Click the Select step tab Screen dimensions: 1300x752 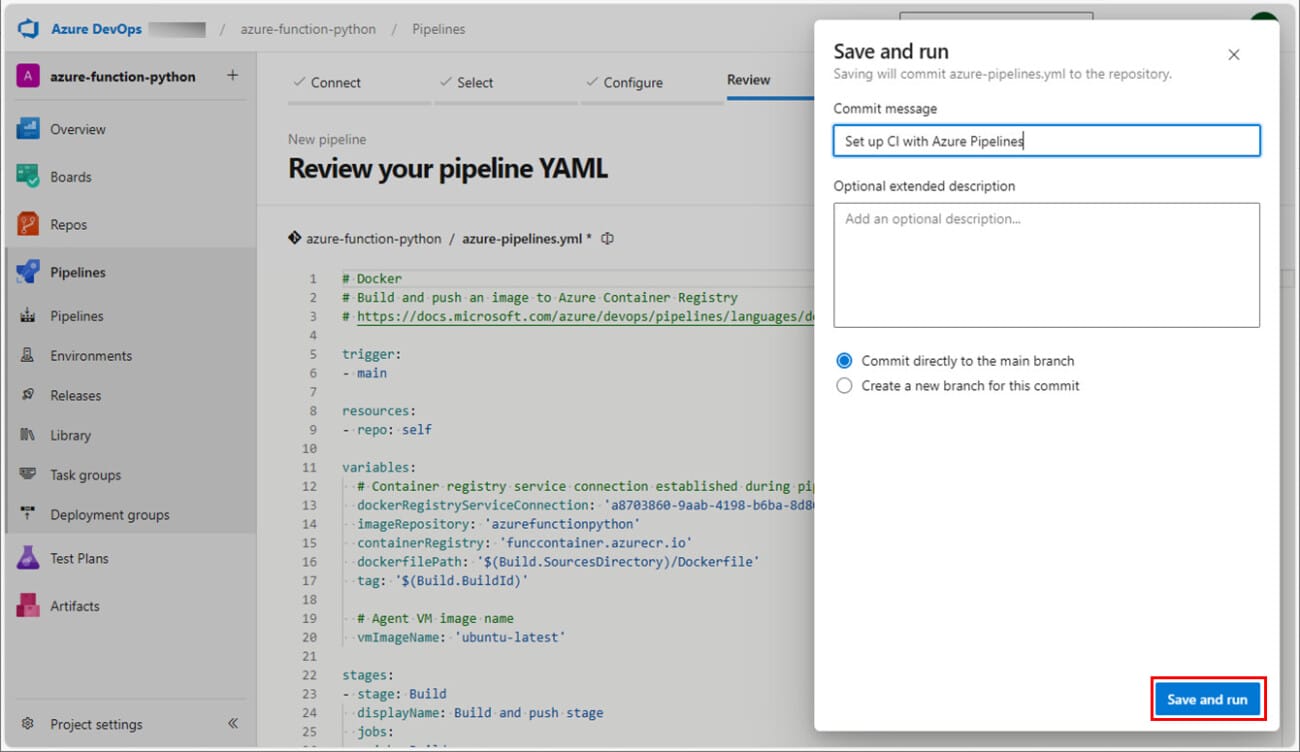[467, 82]
